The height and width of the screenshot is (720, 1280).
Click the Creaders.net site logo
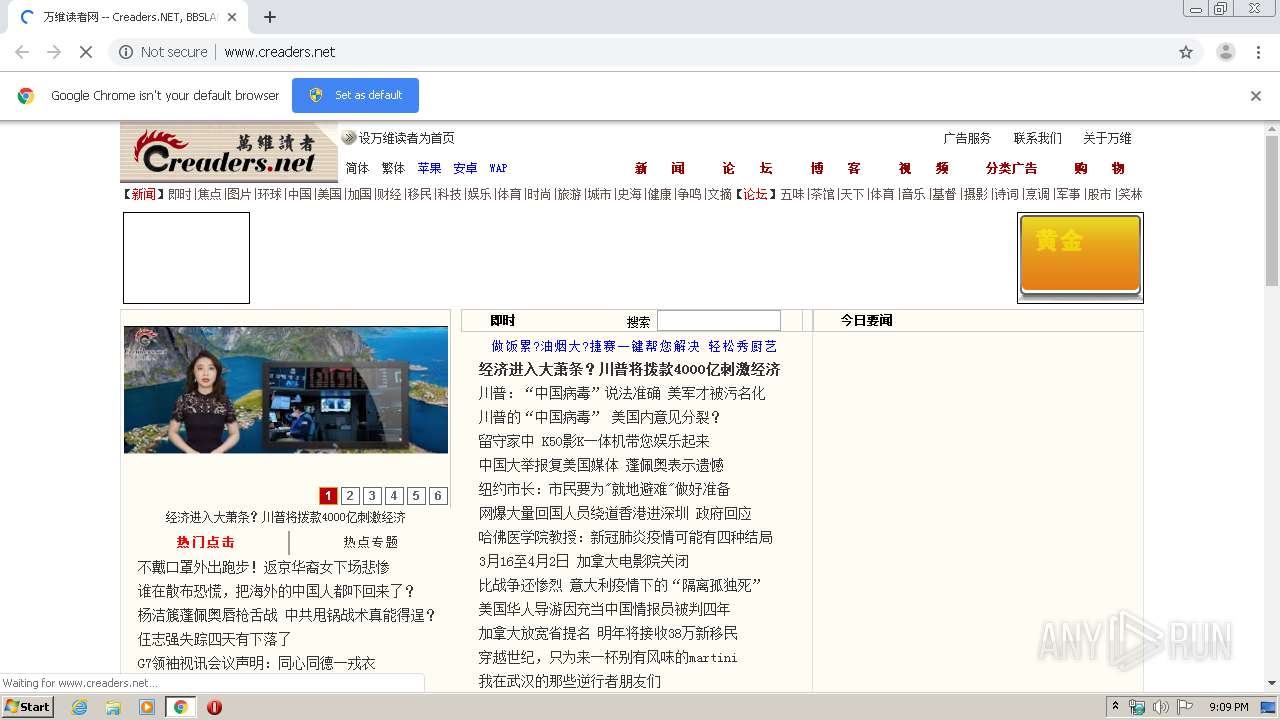coord(230,152)
